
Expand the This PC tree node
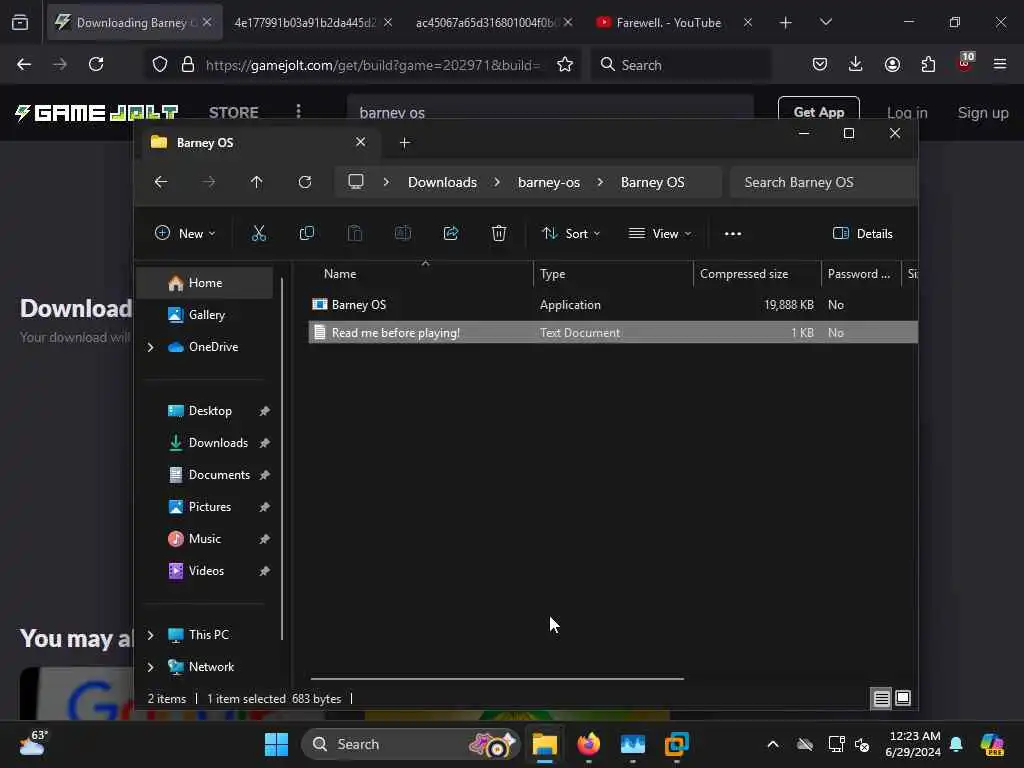coord(151,635)
